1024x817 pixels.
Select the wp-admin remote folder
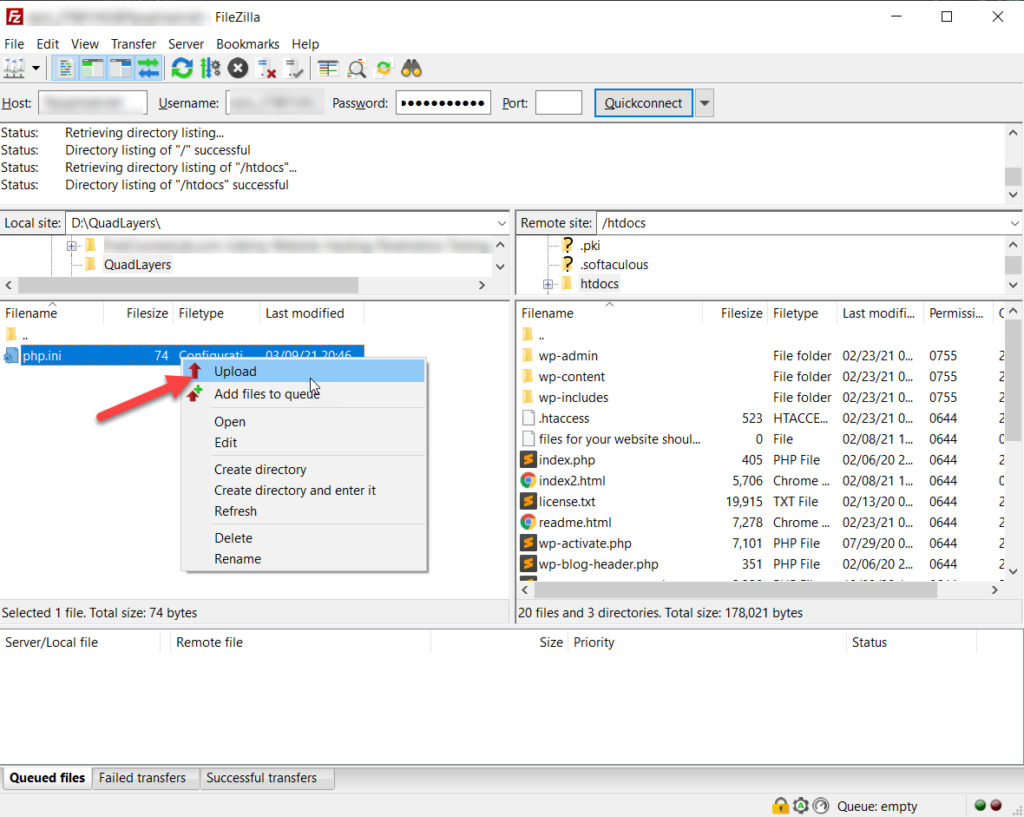click(x=568, y=356)
